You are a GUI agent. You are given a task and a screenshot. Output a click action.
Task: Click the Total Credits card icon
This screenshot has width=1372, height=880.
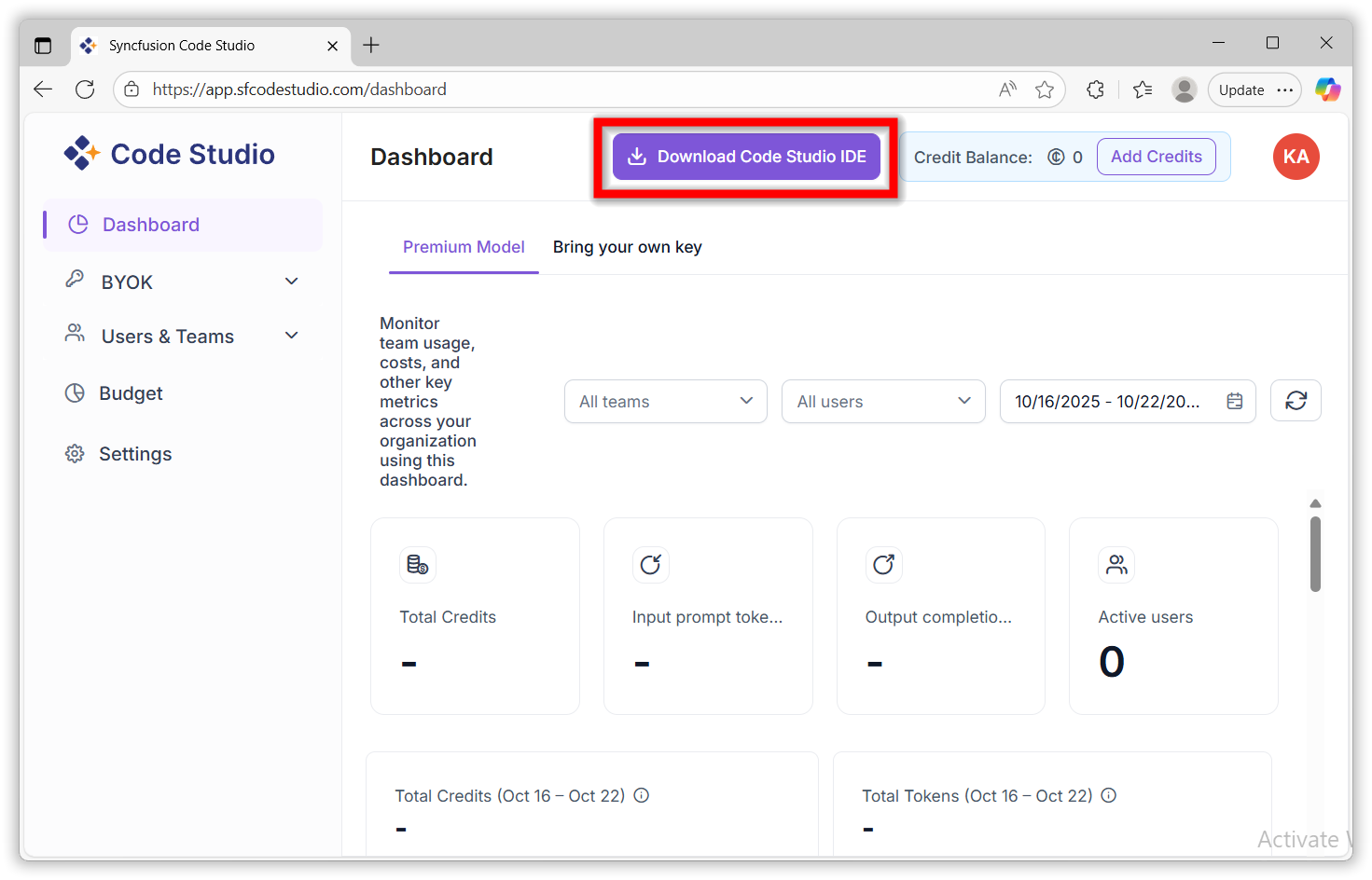(417, 564)
